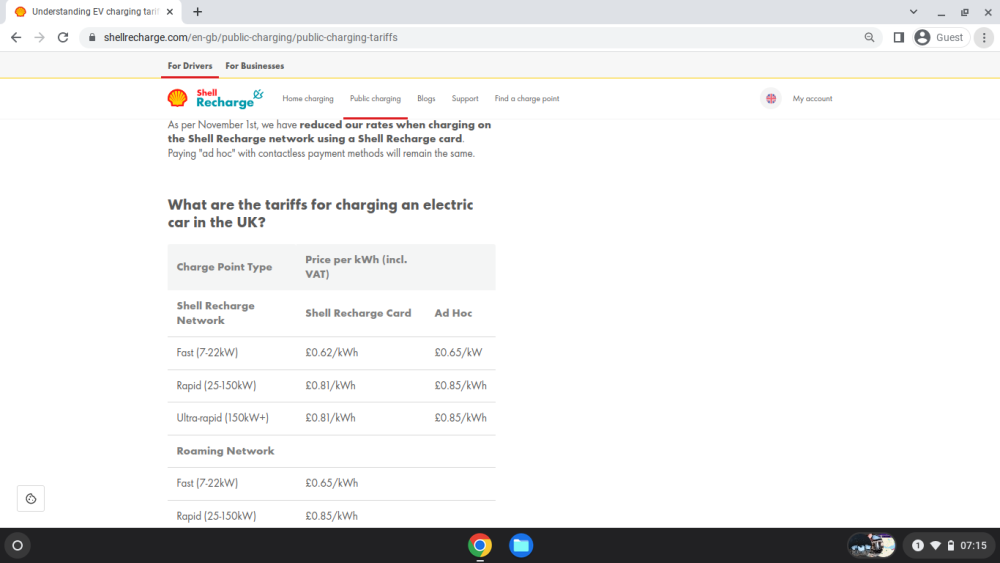
Task: Open the notification count badge
Action: (918, 545)
